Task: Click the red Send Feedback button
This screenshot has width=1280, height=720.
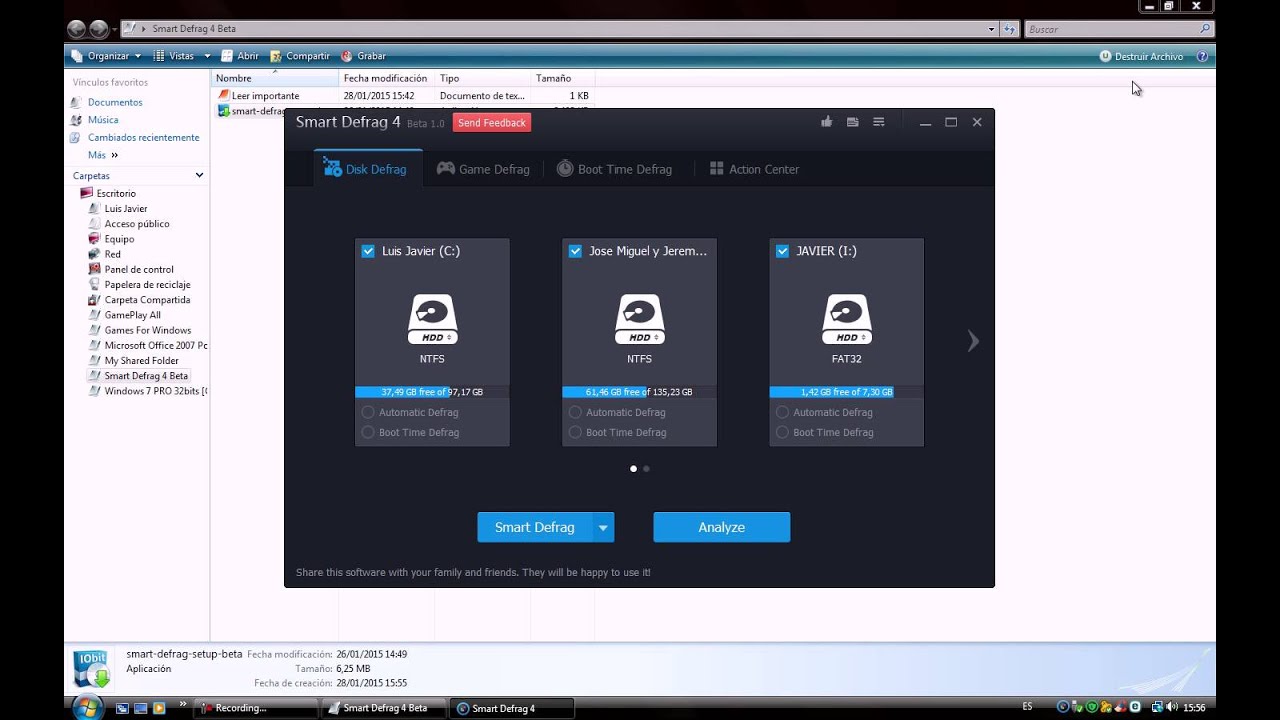Action: [x=492, y=123]
